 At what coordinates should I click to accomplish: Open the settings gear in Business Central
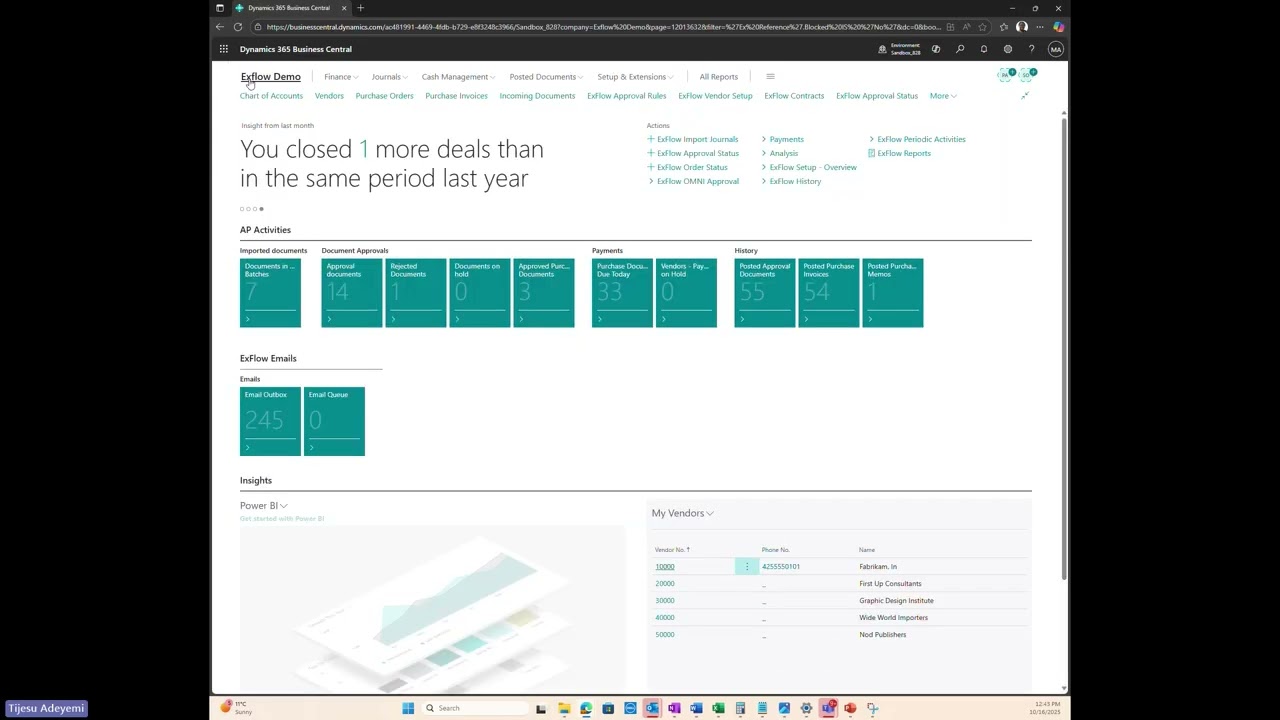[1008, 49]
